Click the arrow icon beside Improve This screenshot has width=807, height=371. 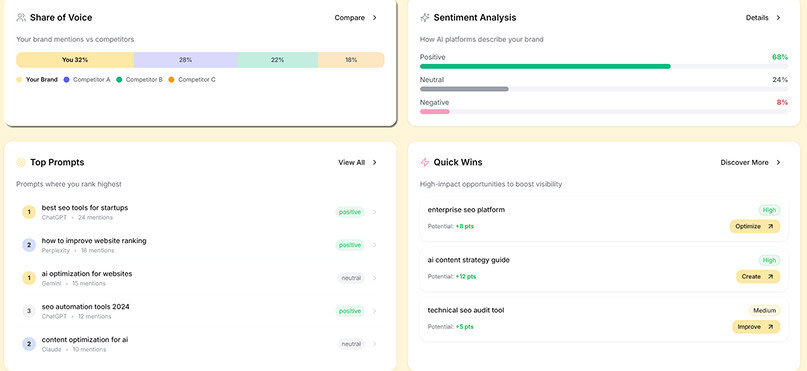(x=770, y=327)
